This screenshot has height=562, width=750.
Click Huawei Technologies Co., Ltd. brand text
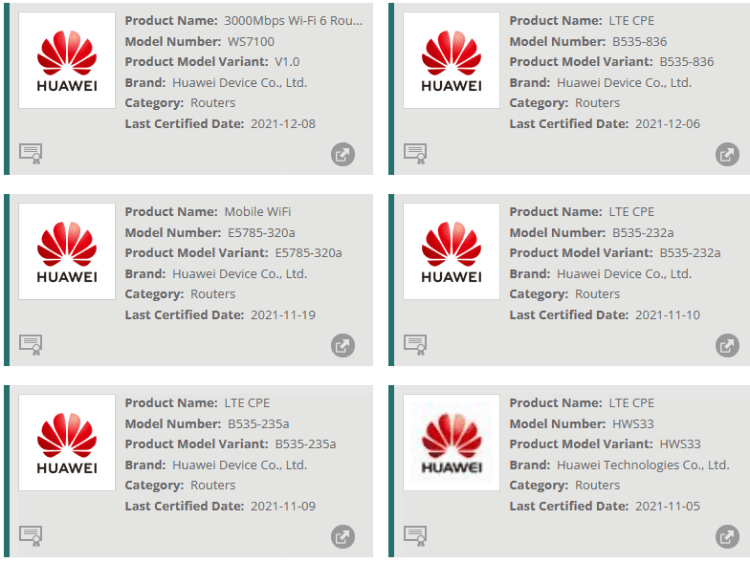click(x=643, y=465)
